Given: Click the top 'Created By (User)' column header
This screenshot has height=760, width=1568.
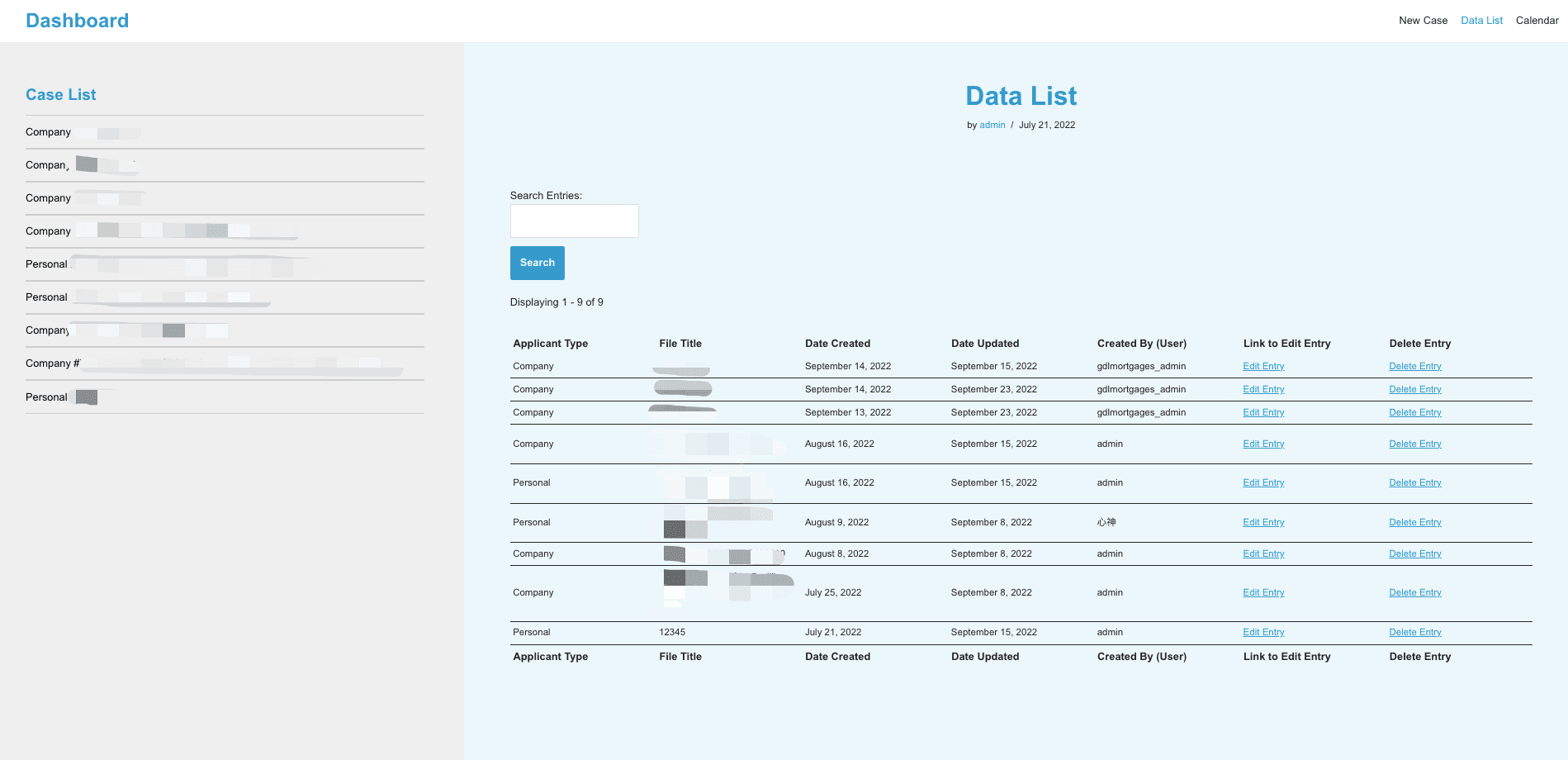Looking at the screenshot, I should pos(1141,344).
